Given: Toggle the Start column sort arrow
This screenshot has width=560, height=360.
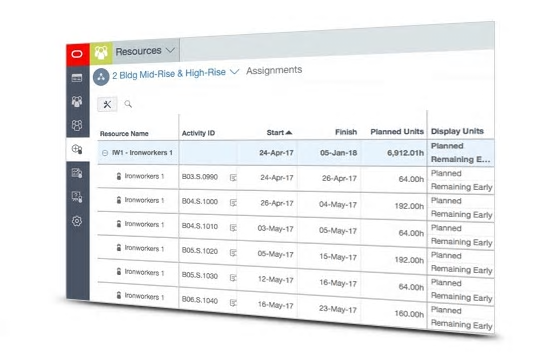Looking at the screenshot, I should coord(289,132).
